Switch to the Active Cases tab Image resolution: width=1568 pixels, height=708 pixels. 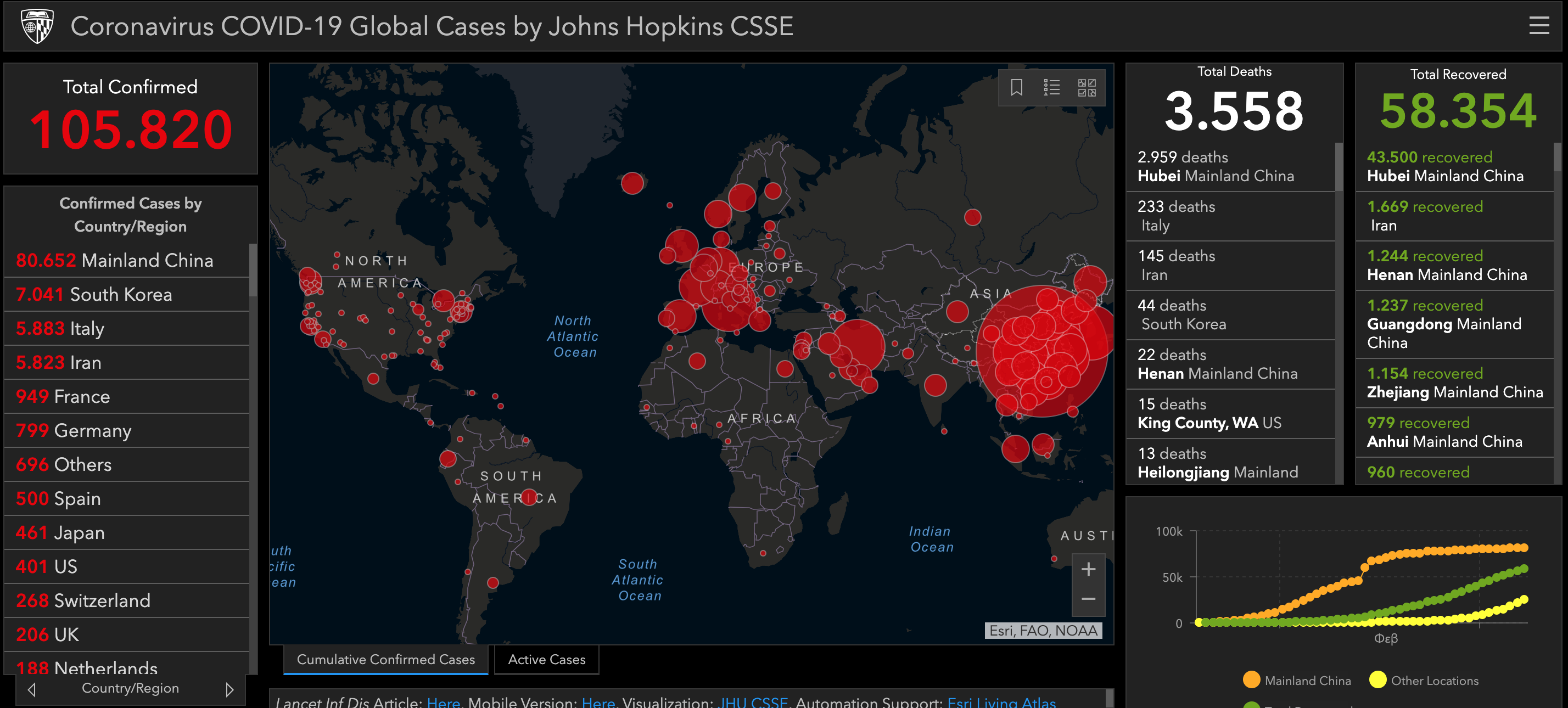coord(546,659)
